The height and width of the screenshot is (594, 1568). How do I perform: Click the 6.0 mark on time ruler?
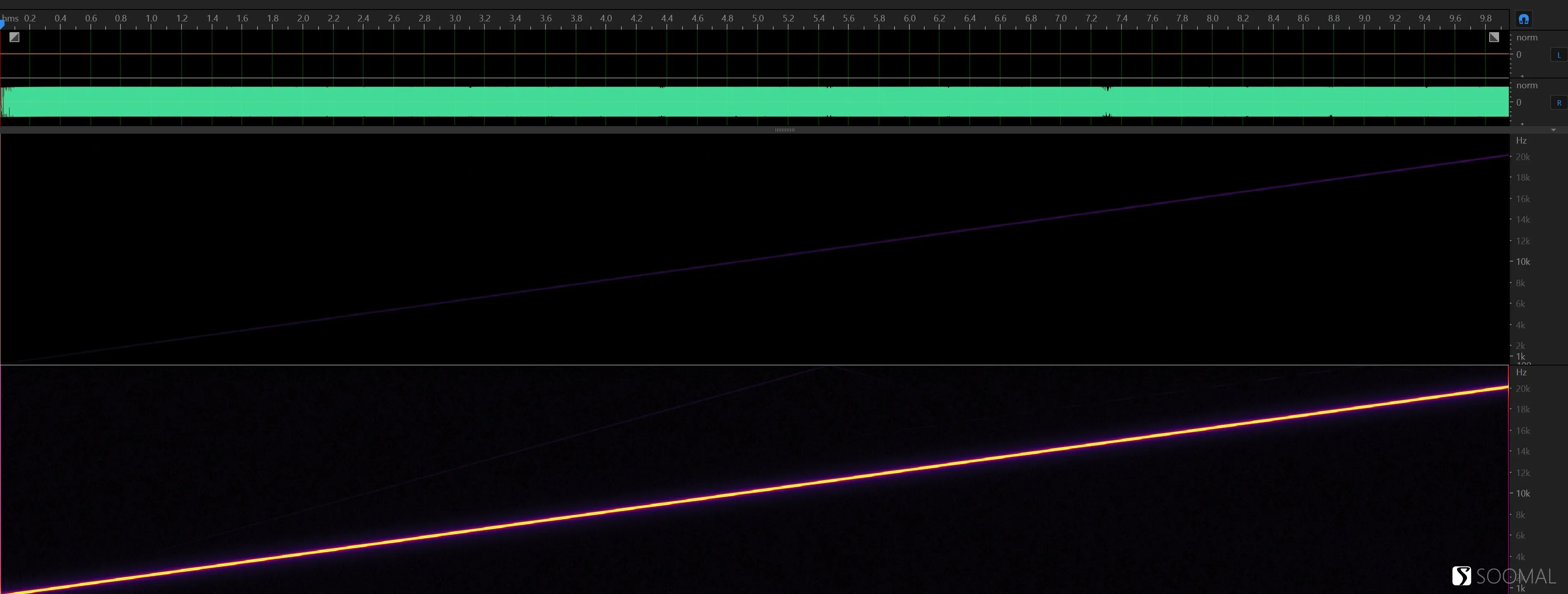909,18
